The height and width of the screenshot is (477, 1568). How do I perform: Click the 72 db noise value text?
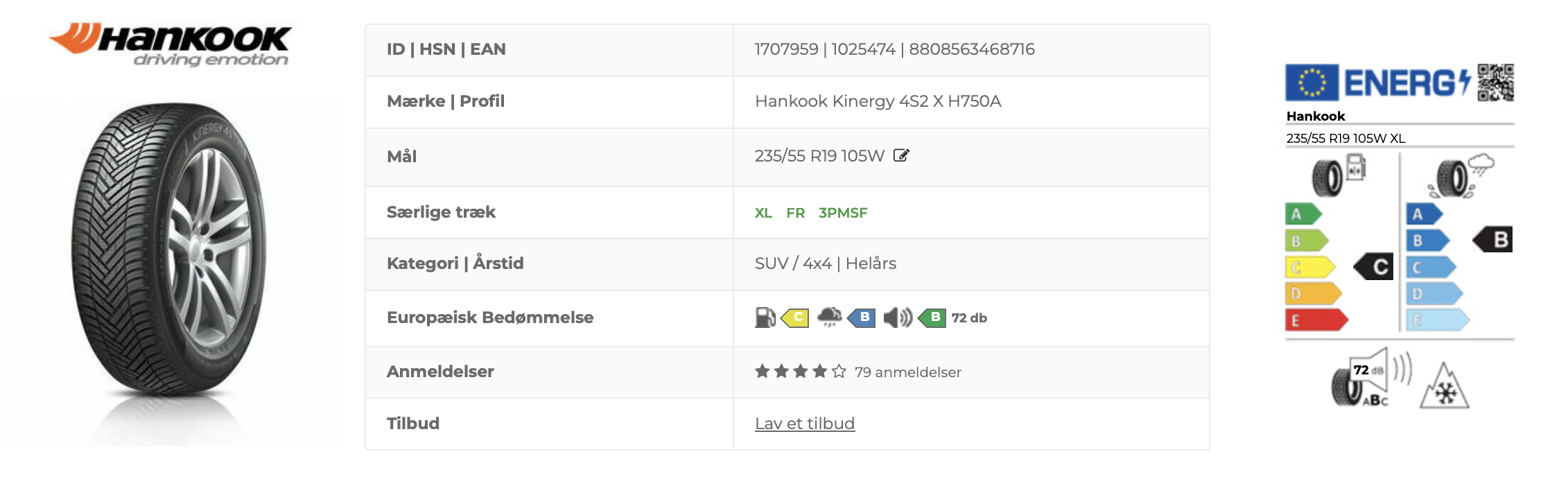pyautogui.click(x=969, y=318)
